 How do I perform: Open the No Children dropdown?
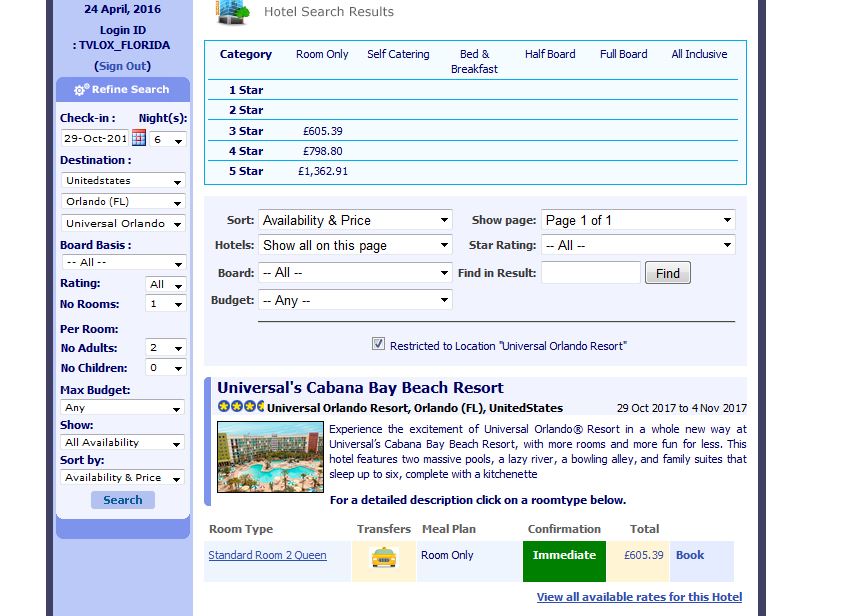[165, 368]
